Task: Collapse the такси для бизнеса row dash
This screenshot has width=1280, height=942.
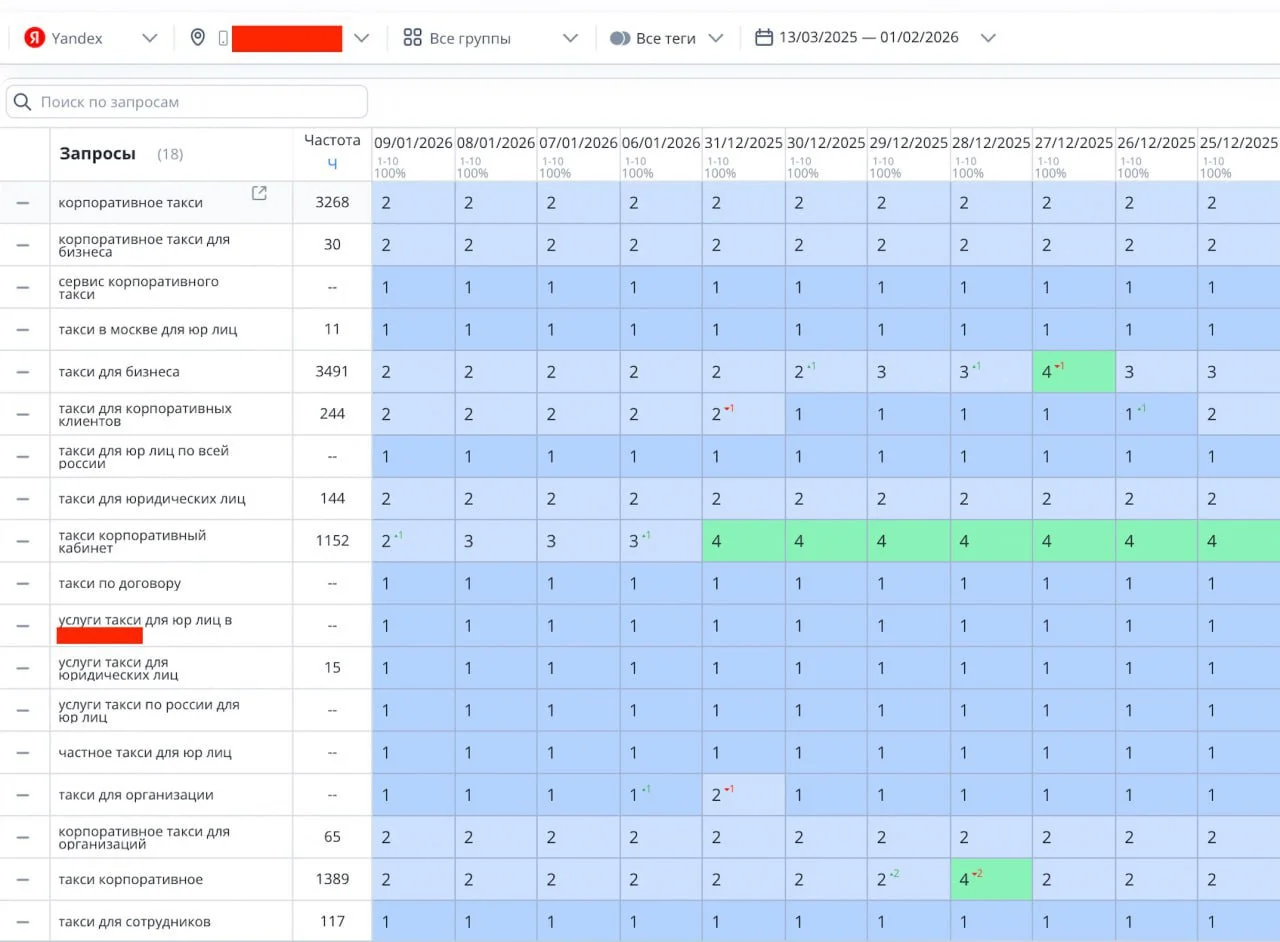Action: click(x=23, y=372)
